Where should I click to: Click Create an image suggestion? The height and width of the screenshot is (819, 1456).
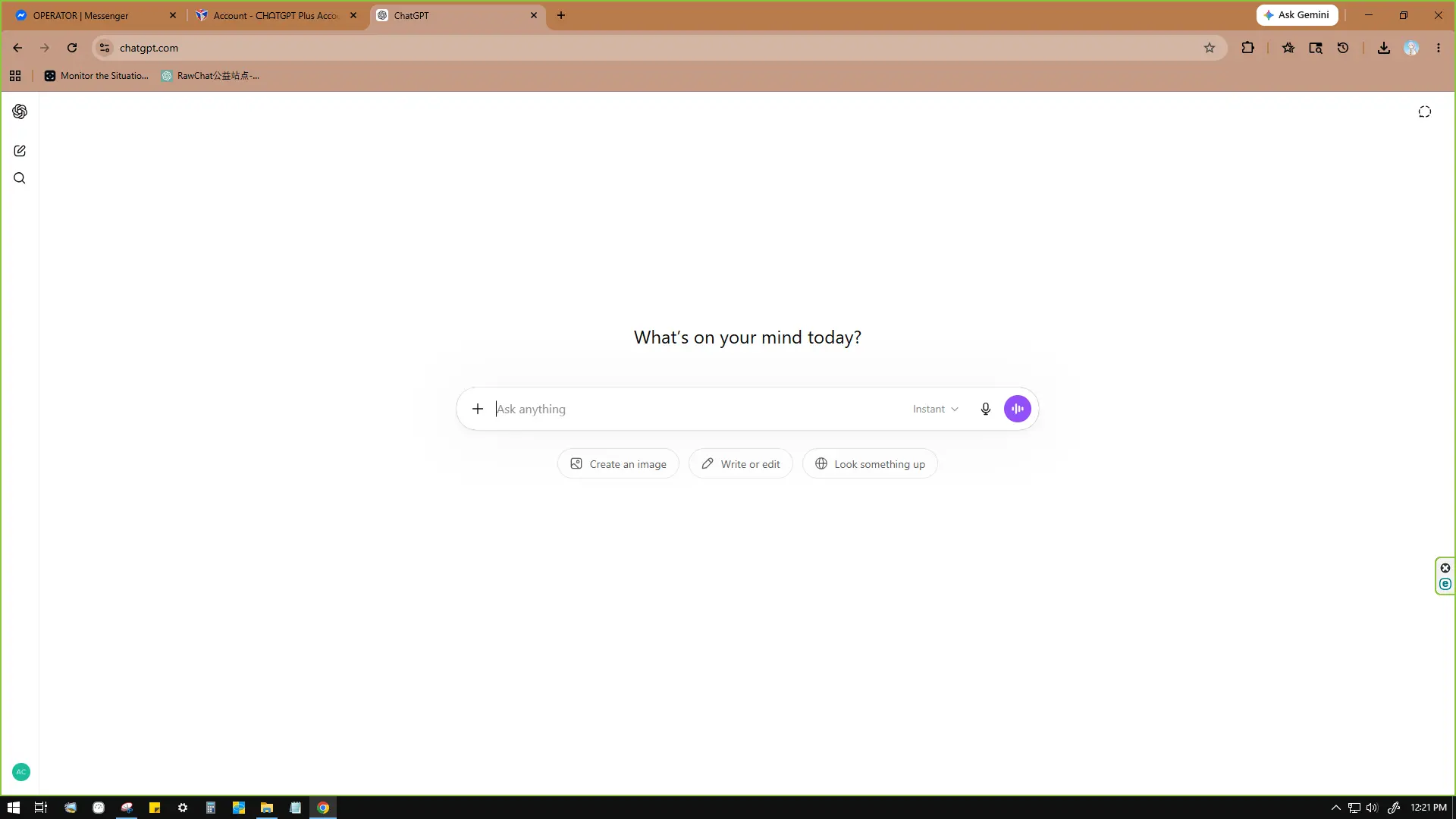618,464
